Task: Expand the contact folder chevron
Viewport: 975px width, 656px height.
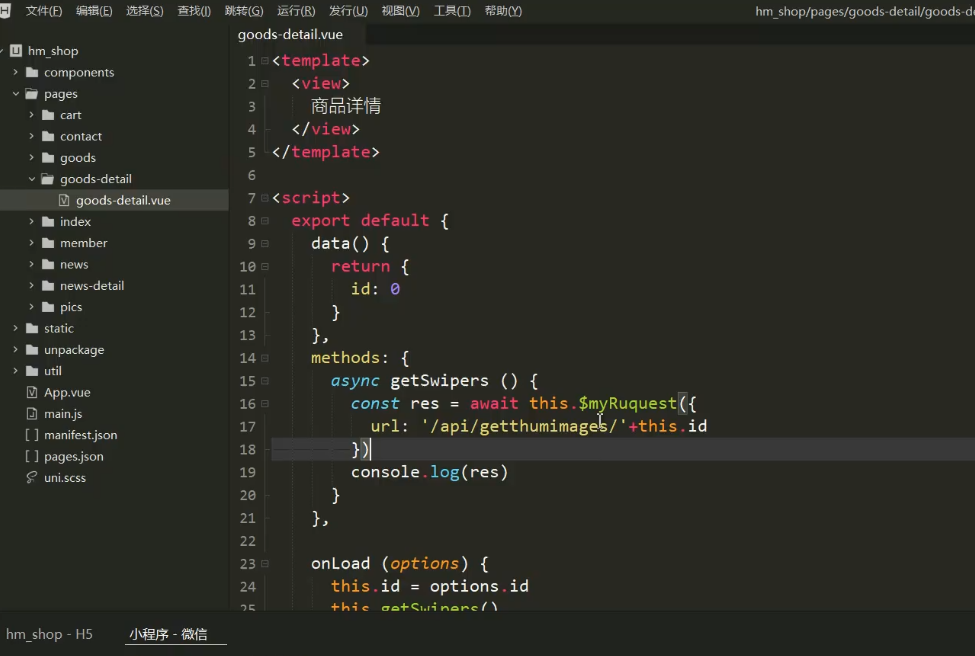Action: [x=31, y=136]
